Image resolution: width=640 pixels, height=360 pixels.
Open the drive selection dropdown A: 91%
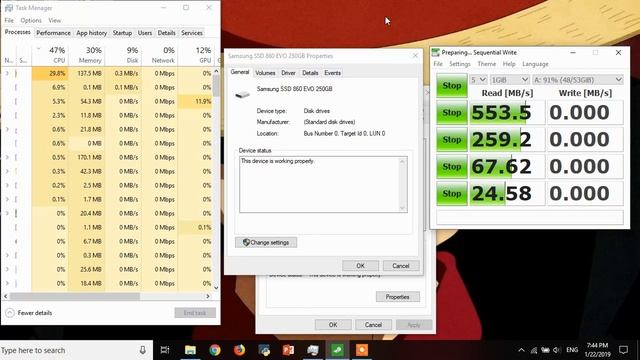pyautogui.click(x=578, y=80)
